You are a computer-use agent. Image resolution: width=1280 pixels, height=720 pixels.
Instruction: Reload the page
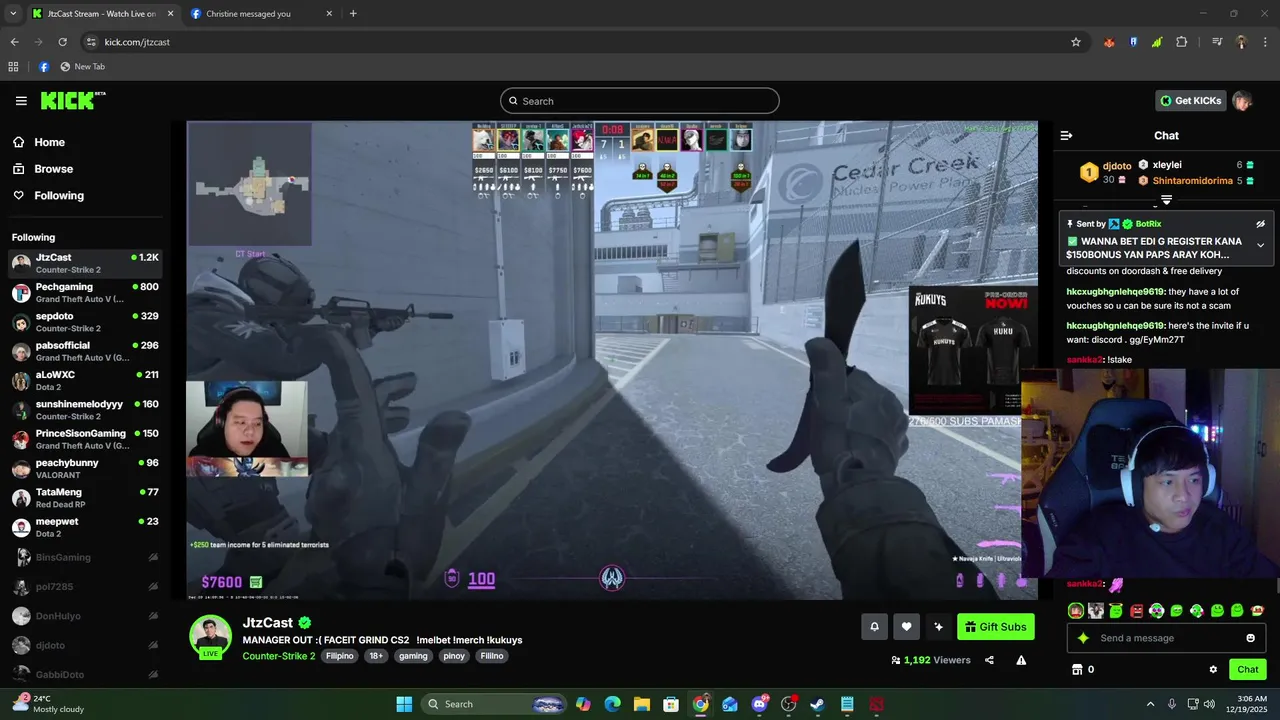tap(62, 42)
